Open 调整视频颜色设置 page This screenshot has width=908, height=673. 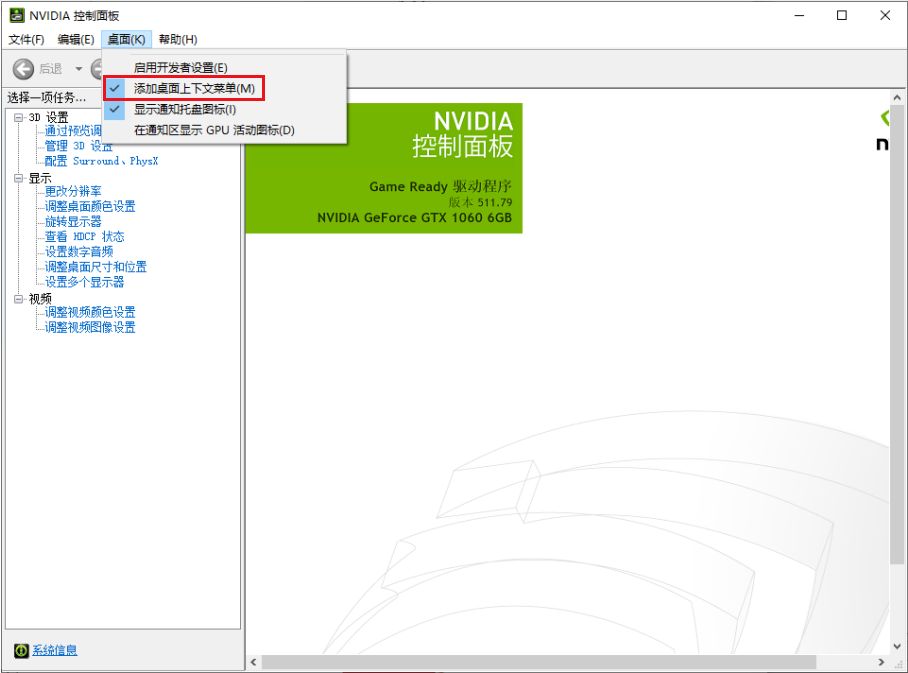pyautogui.click(x=90, y=312)
